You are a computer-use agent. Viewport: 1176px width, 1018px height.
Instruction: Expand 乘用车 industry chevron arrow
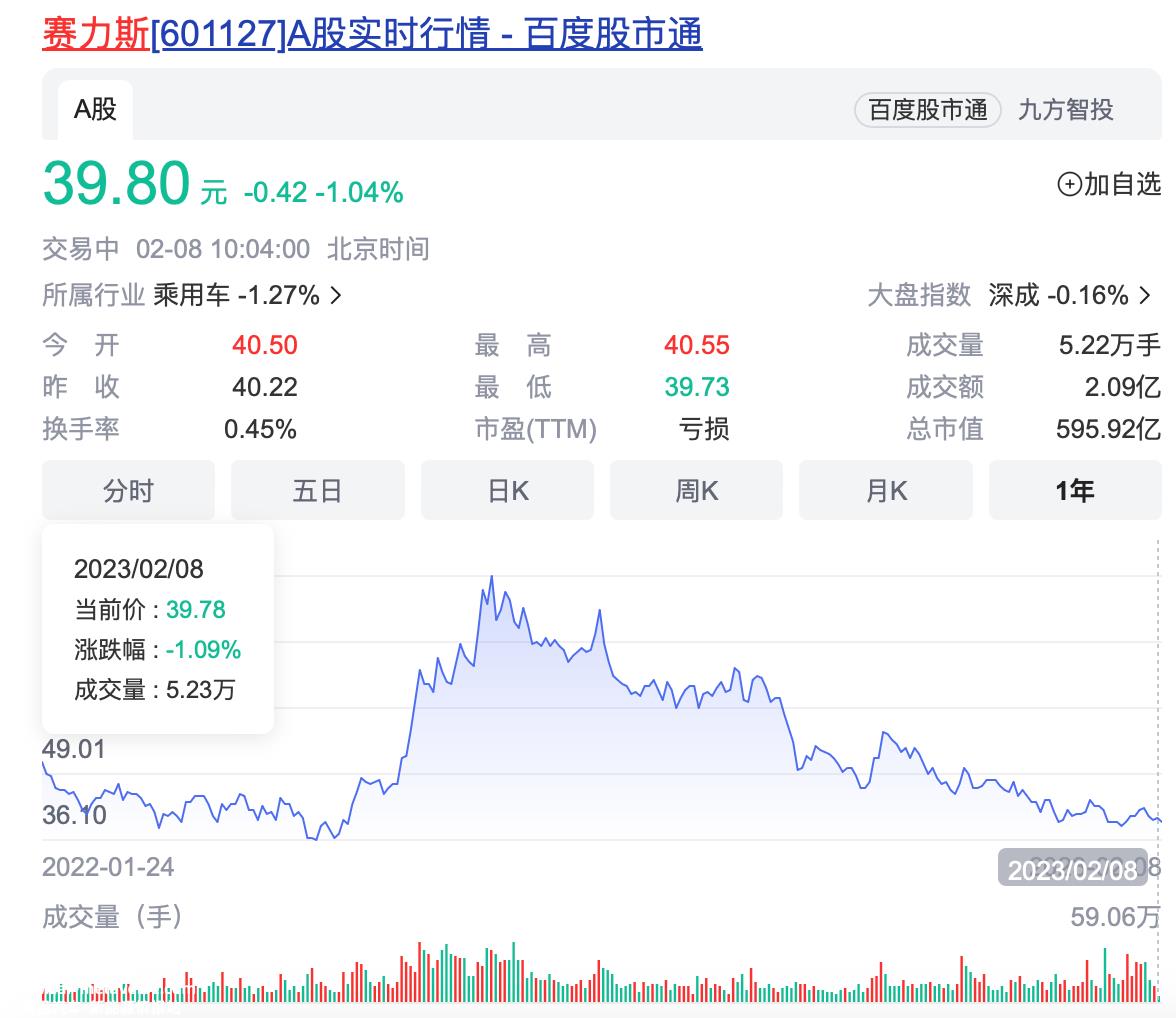tap(336, 296)
